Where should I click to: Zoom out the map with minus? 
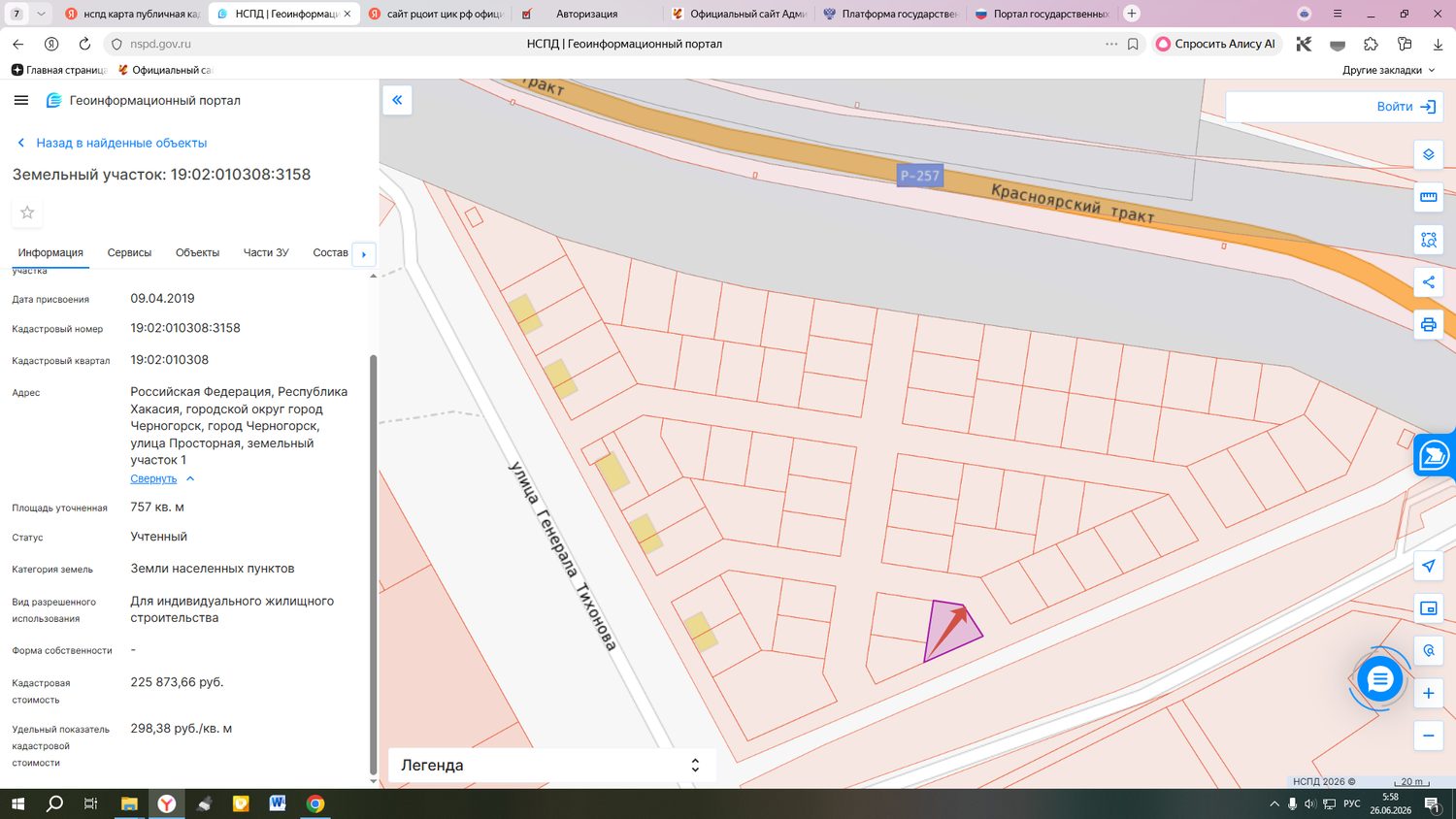(x=1428, y=736)
